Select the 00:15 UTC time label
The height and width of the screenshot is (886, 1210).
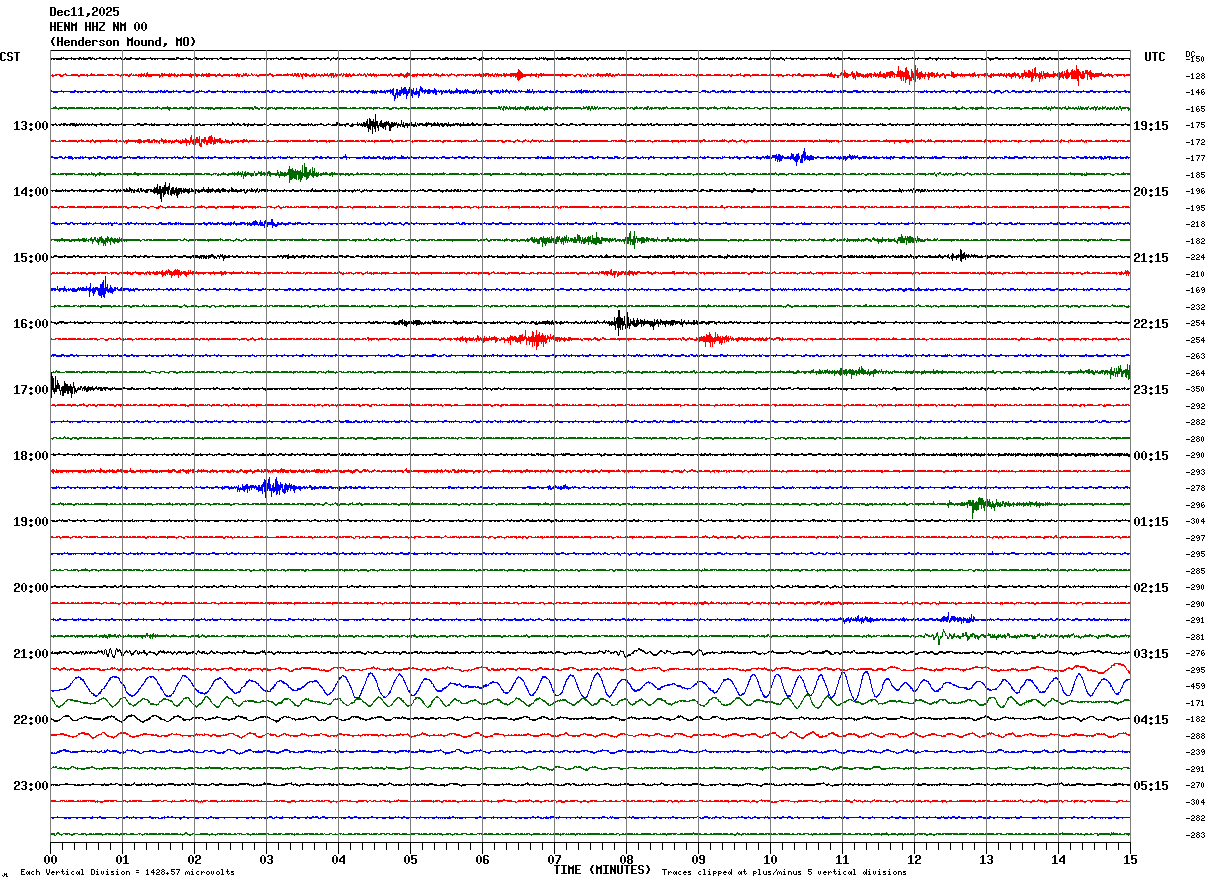(1151, 456)
